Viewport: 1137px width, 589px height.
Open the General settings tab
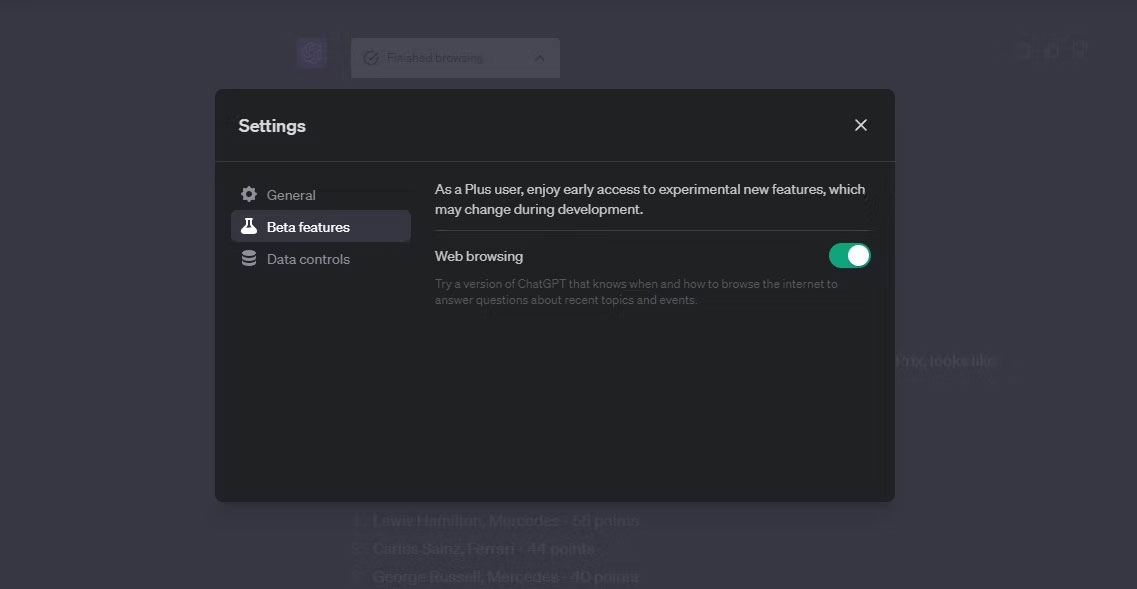click(x=321, y=194)
